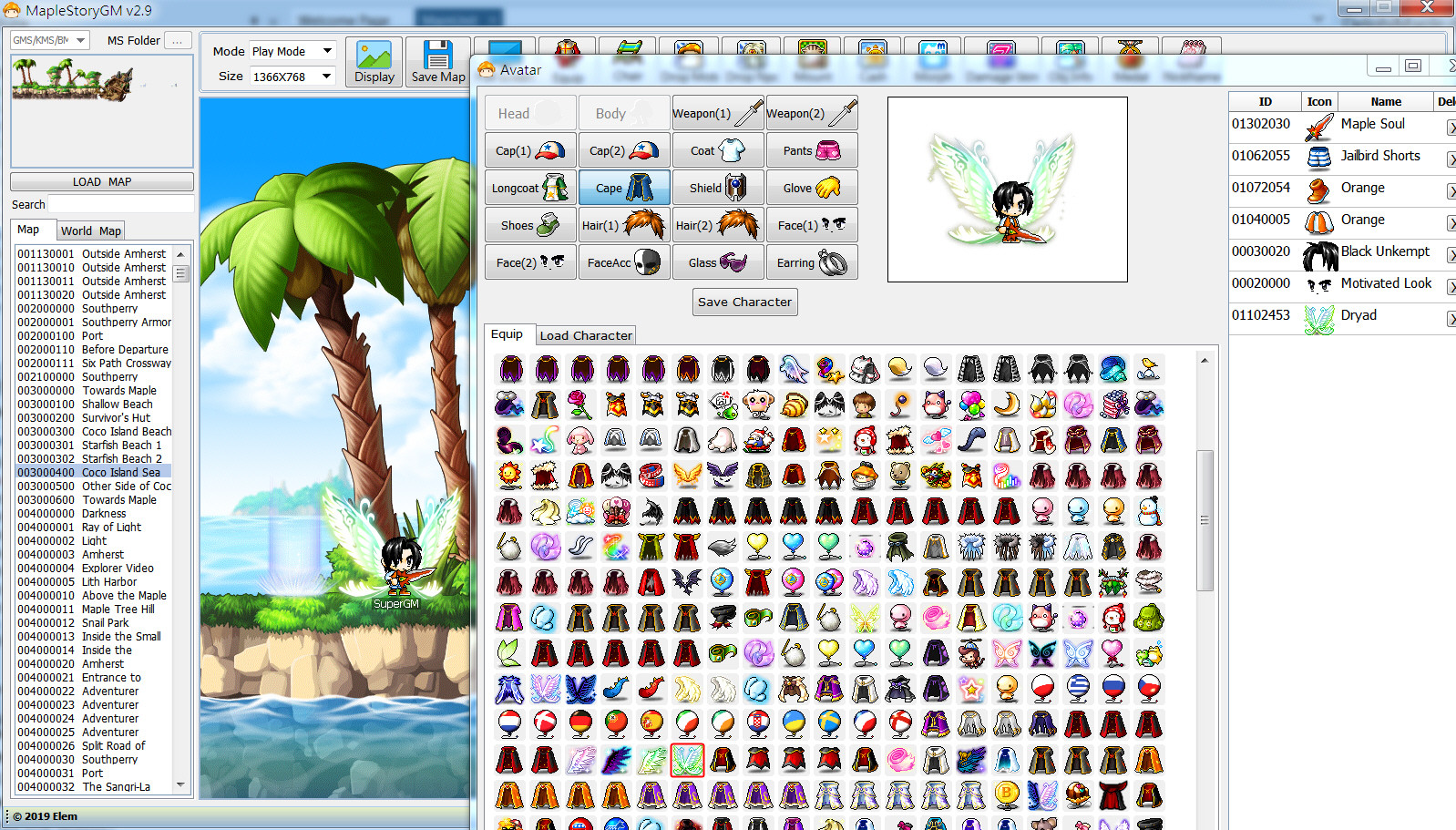Click the map list scroll down arrow

coord(180,784)
